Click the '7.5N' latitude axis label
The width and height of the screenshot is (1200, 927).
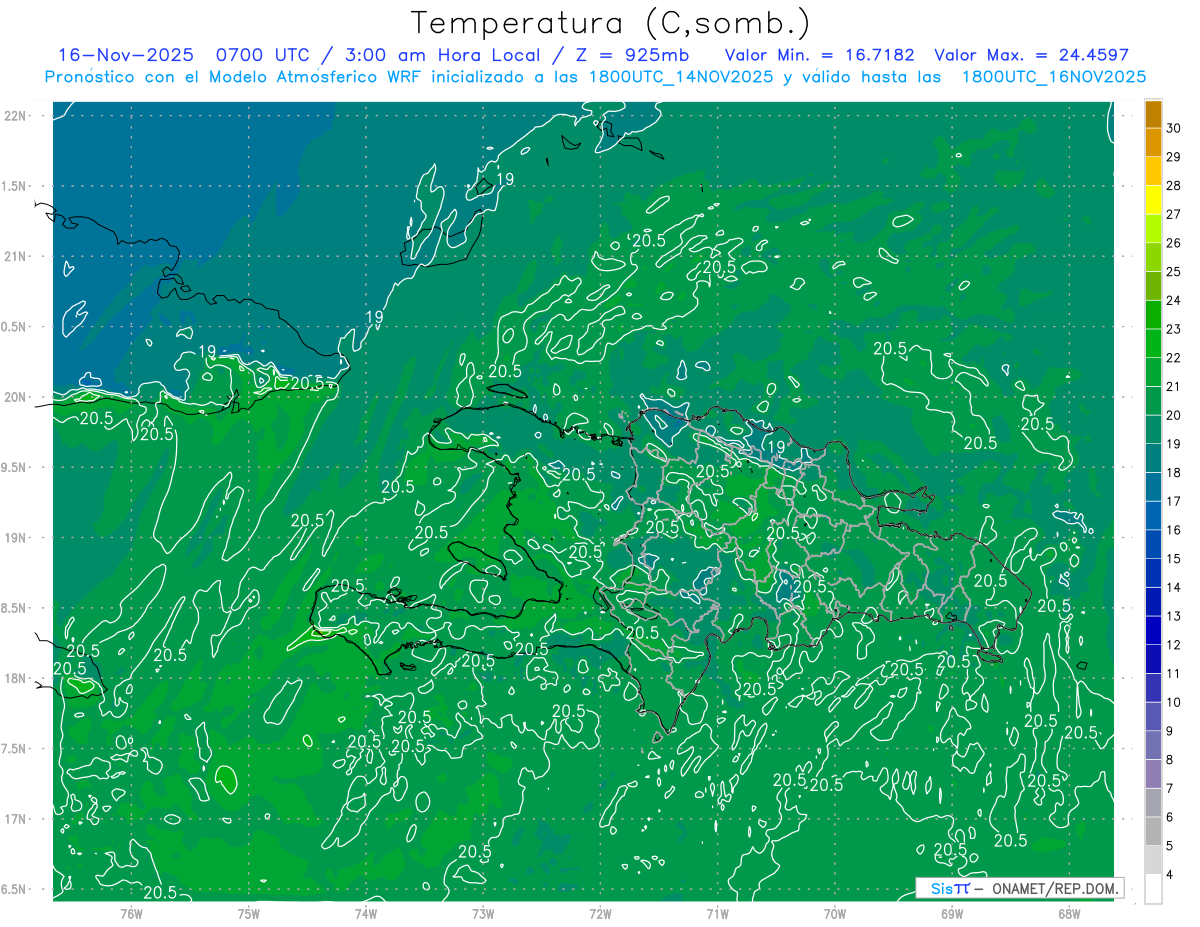15,749
